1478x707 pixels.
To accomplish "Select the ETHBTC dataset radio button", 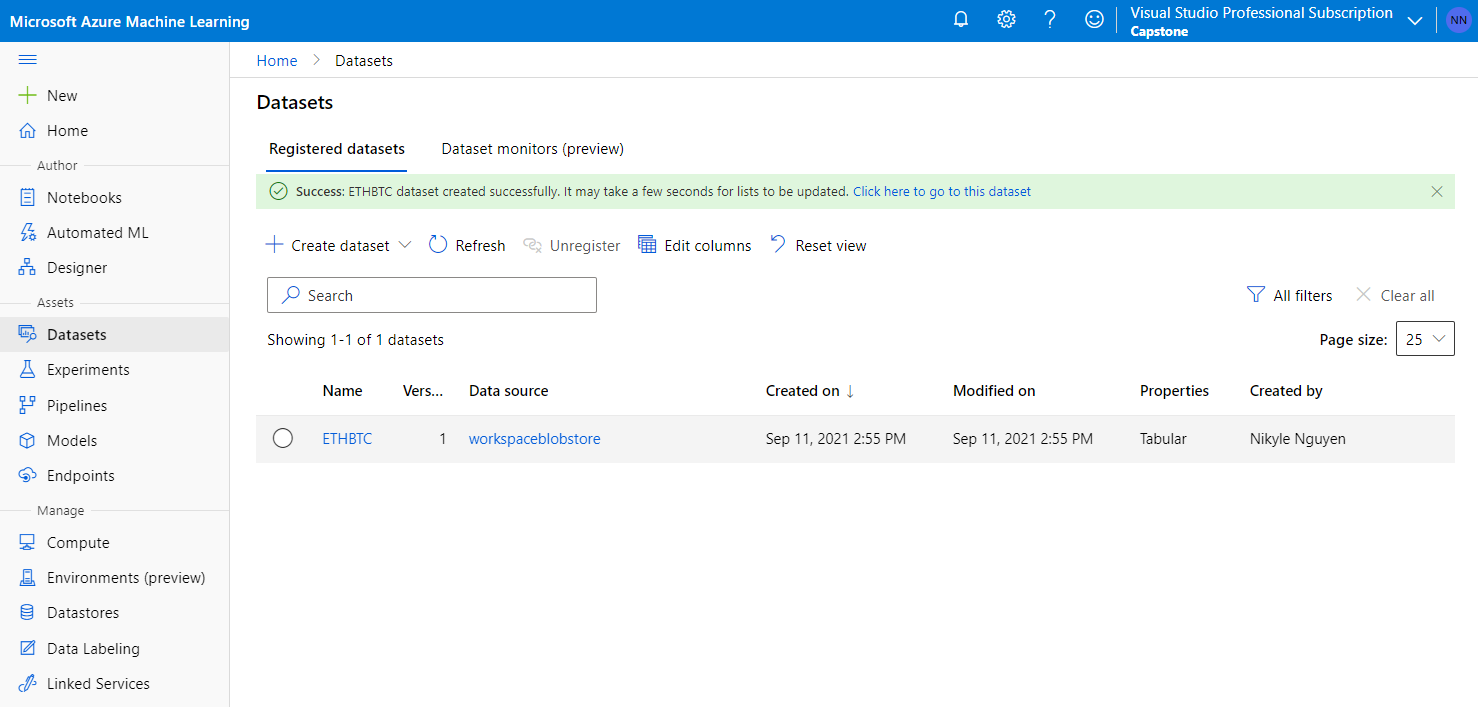I will point(283,438).
